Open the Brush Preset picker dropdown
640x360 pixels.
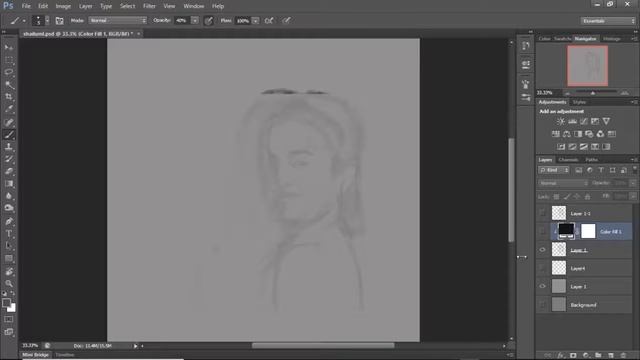tap(47, 21)
